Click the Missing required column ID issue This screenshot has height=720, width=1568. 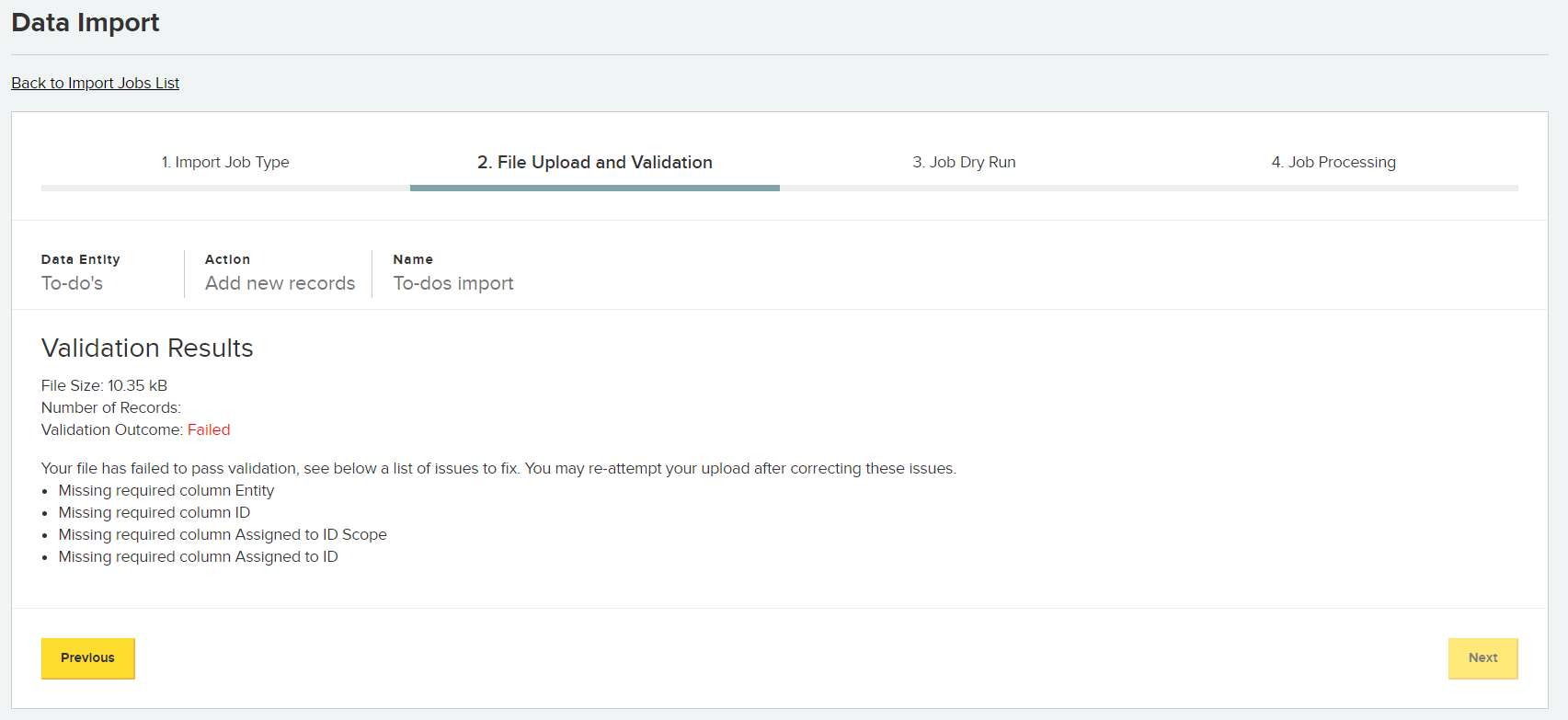(x=155, y=512)
